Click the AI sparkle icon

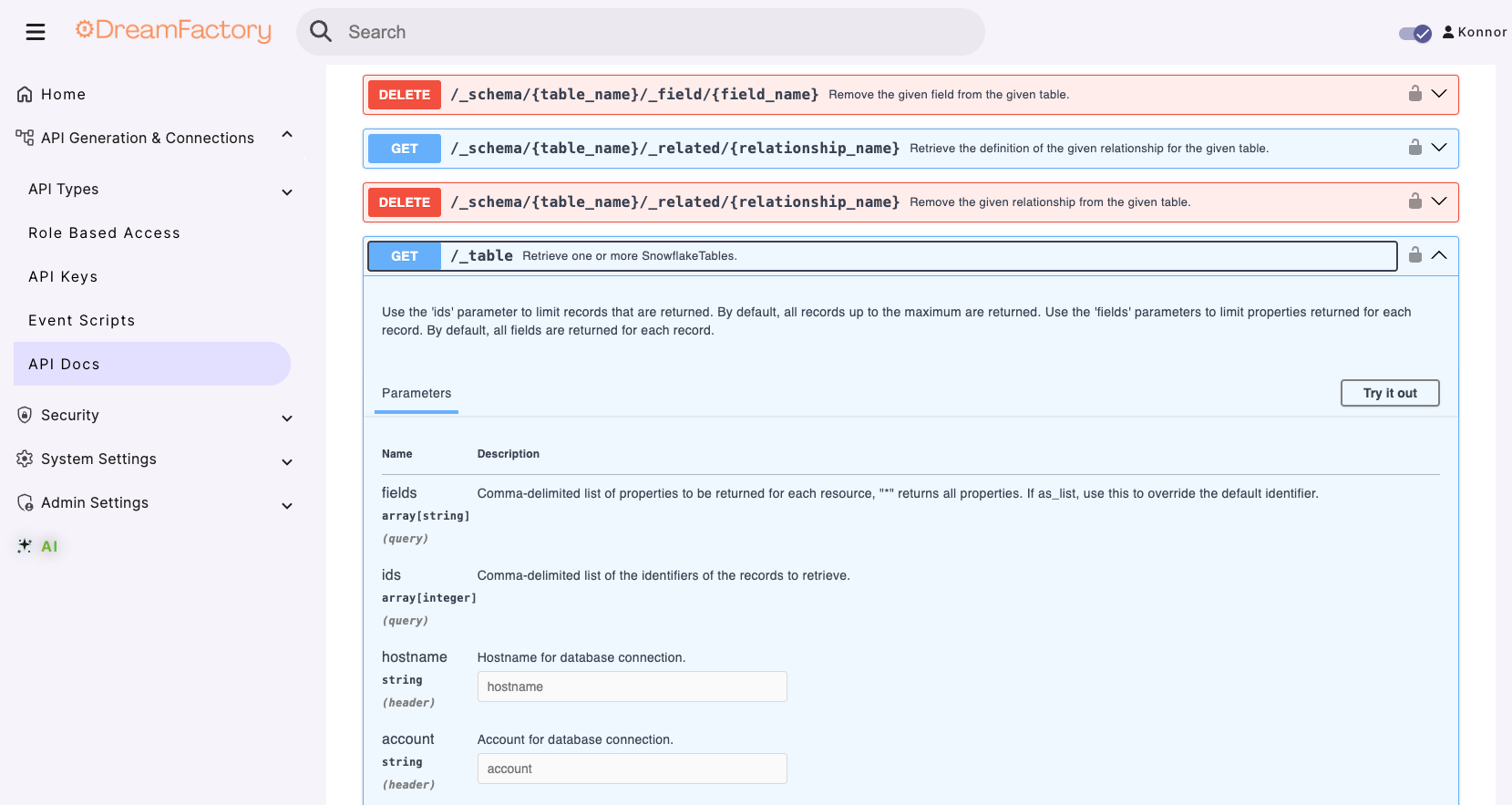pos(25,546)
